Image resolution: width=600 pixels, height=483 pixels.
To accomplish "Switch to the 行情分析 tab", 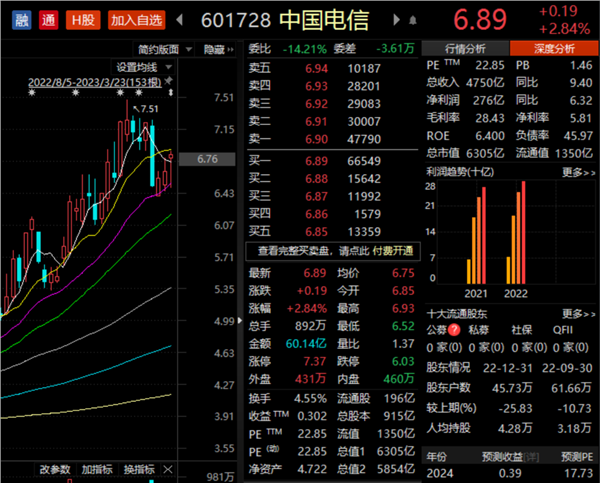I will [x=463, y=48].
